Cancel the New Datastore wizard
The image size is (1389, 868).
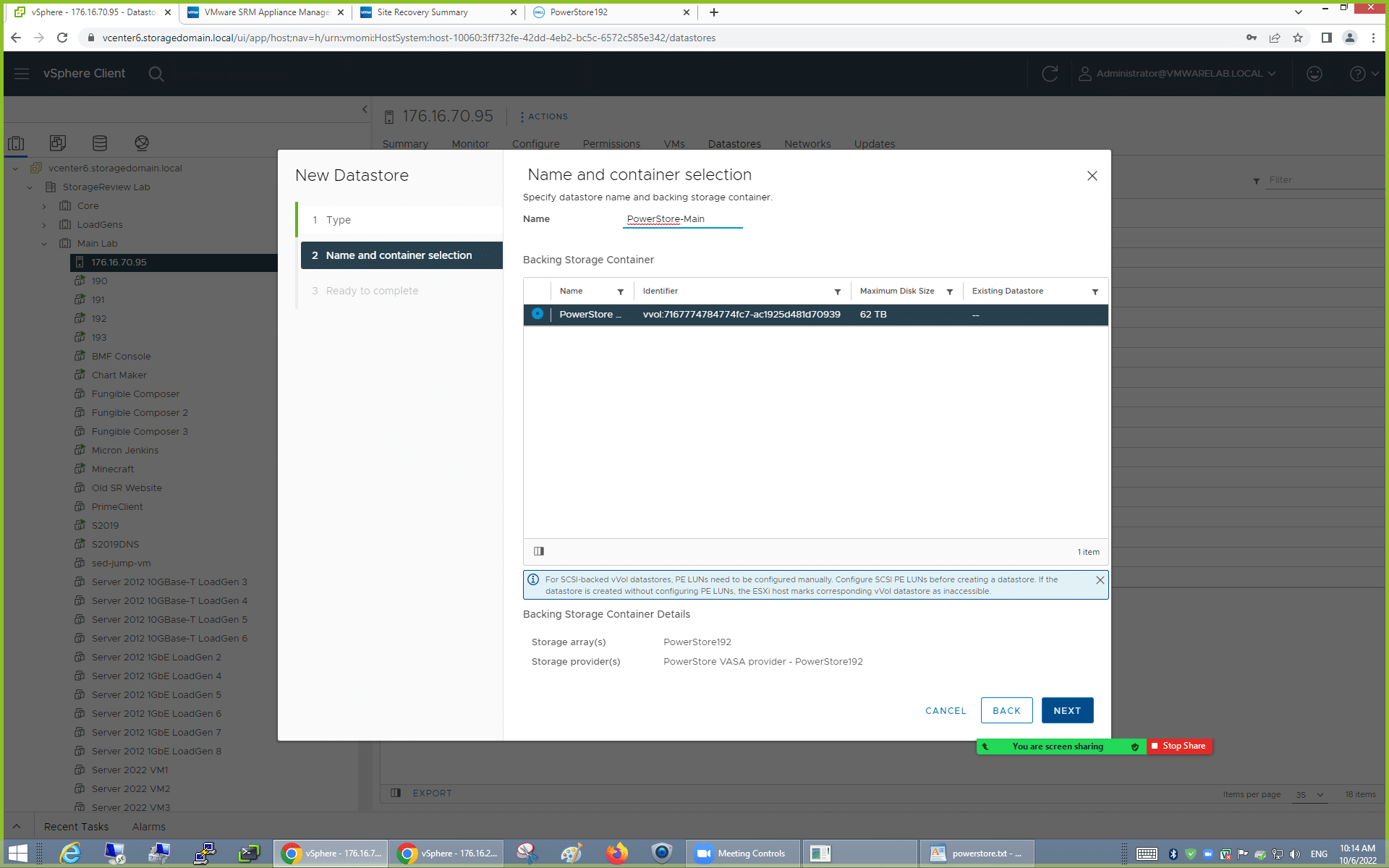click(x=946, y=711)
